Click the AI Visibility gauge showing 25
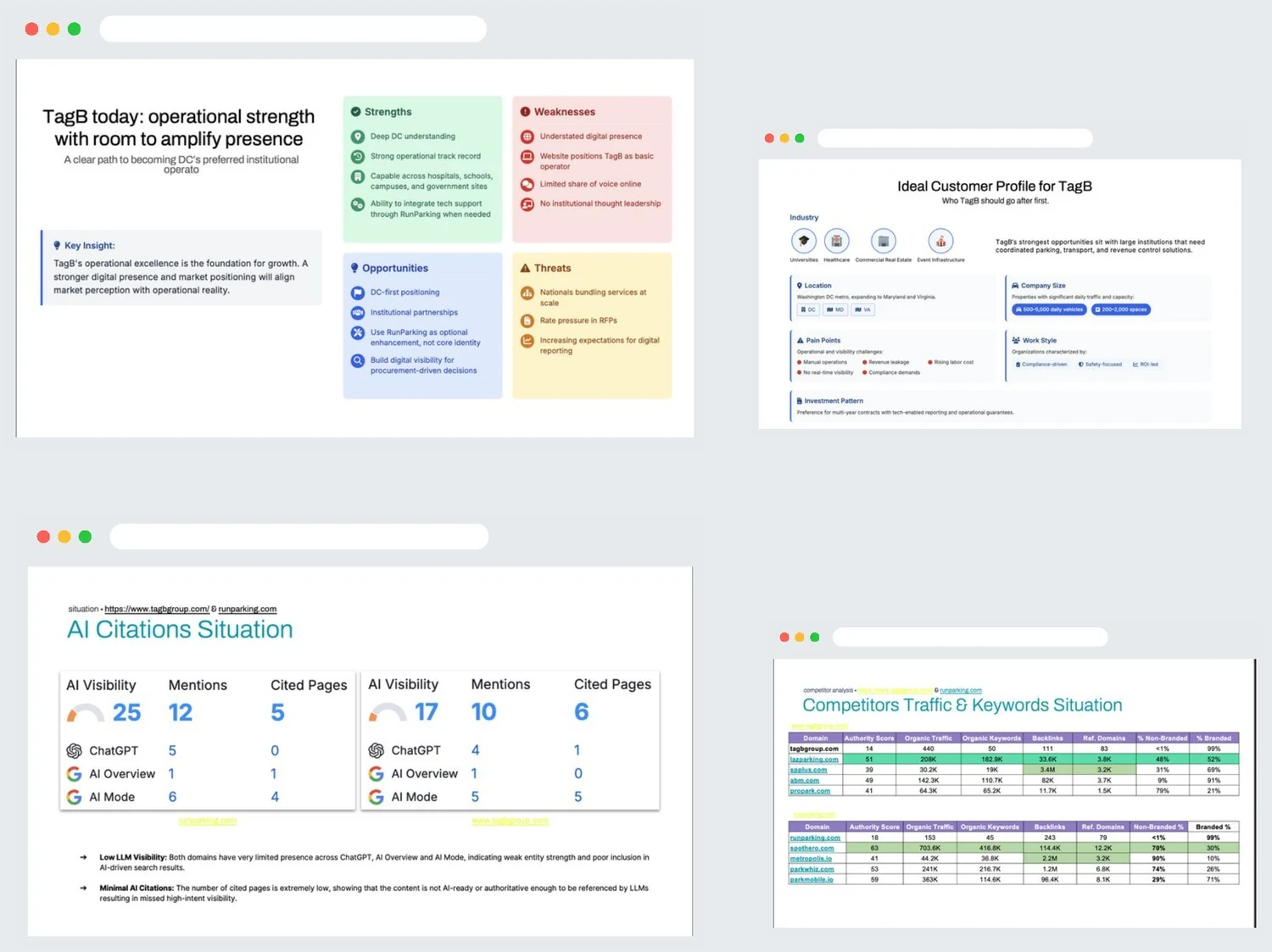 pos(86,713)
